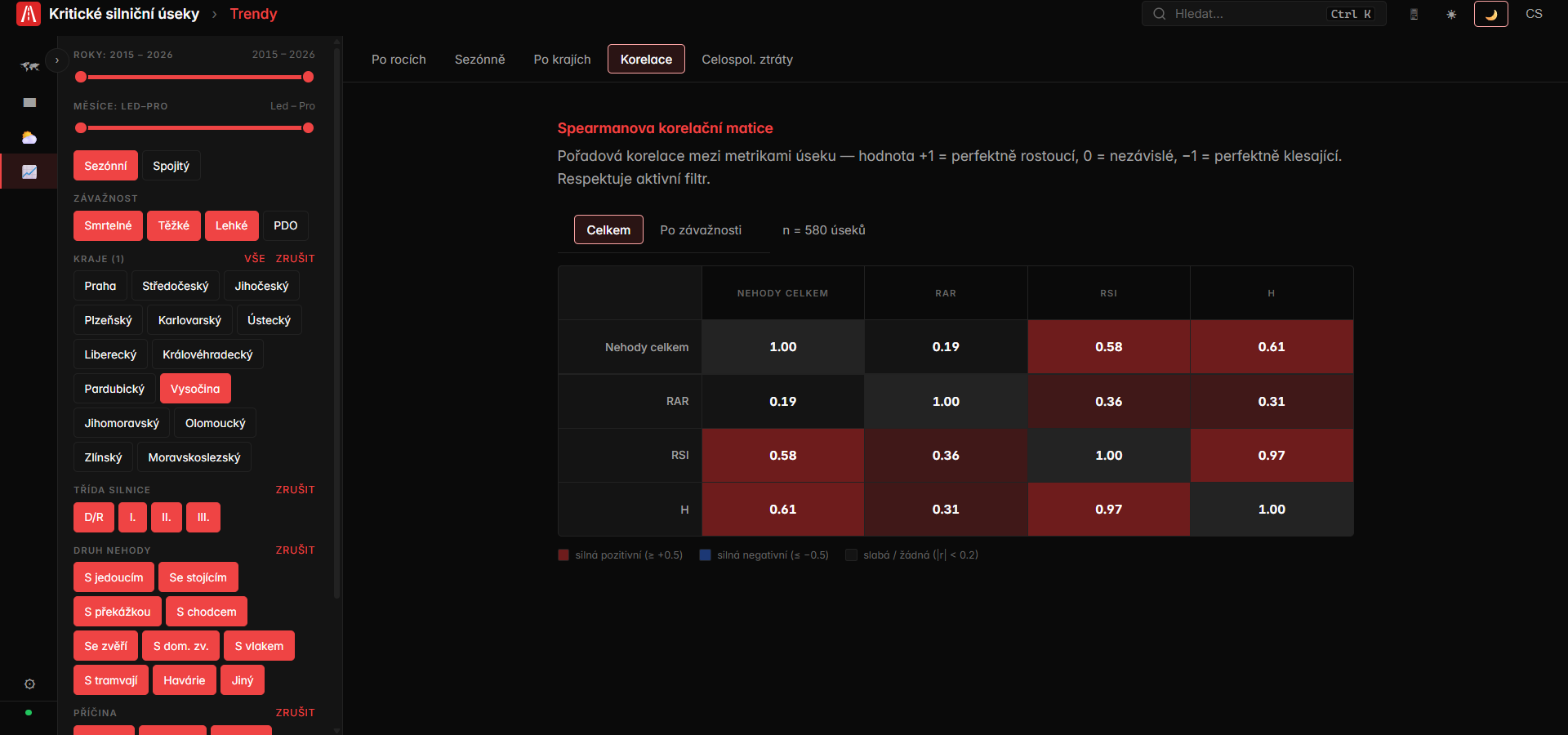Toggle Jihomoravský region filter
Image resolution: width=1568 pixels, height=735 pixels.
point(122,423)
